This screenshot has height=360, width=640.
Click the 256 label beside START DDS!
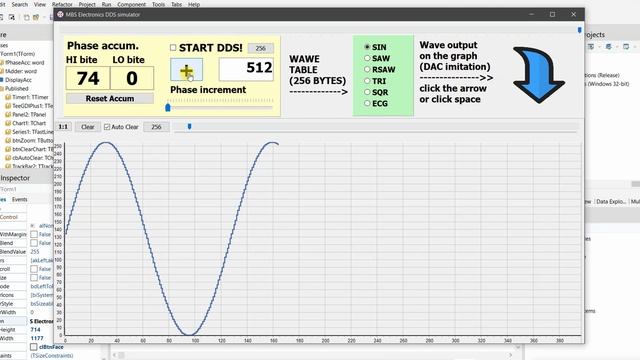pyautogui.click(x=260, y=48)
